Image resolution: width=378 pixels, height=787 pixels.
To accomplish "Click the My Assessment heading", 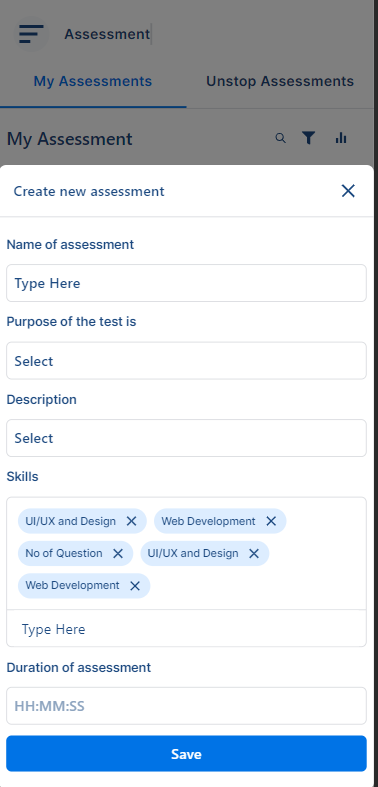I will [70, 139].
